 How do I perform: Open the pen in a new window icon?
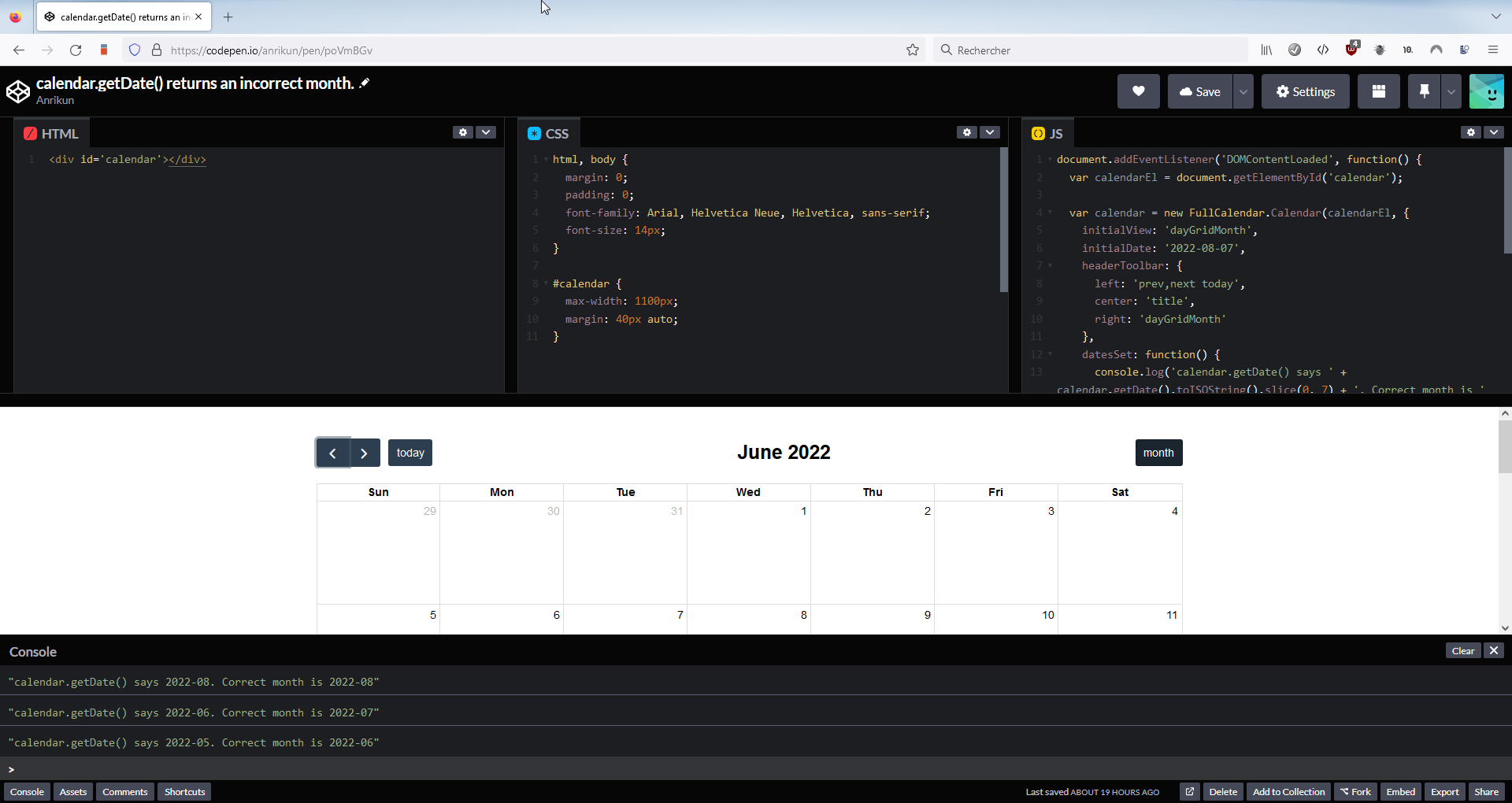point(1190,791)
